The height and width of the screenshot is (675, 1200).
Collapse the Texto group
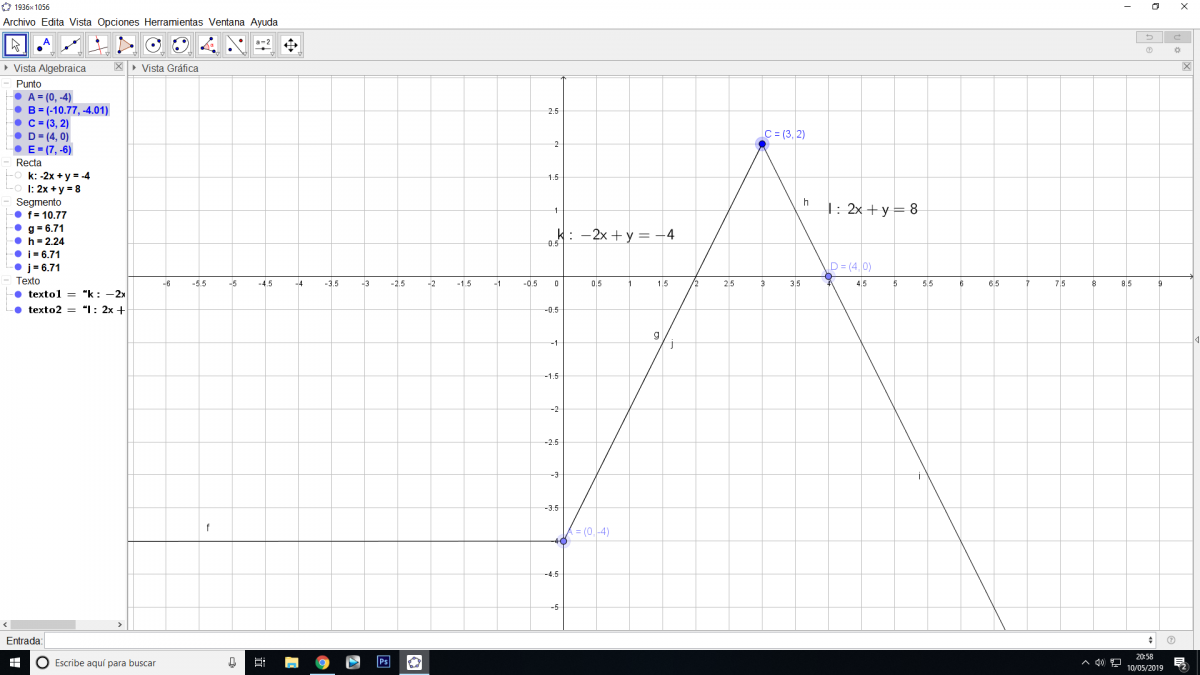point(7,281)
